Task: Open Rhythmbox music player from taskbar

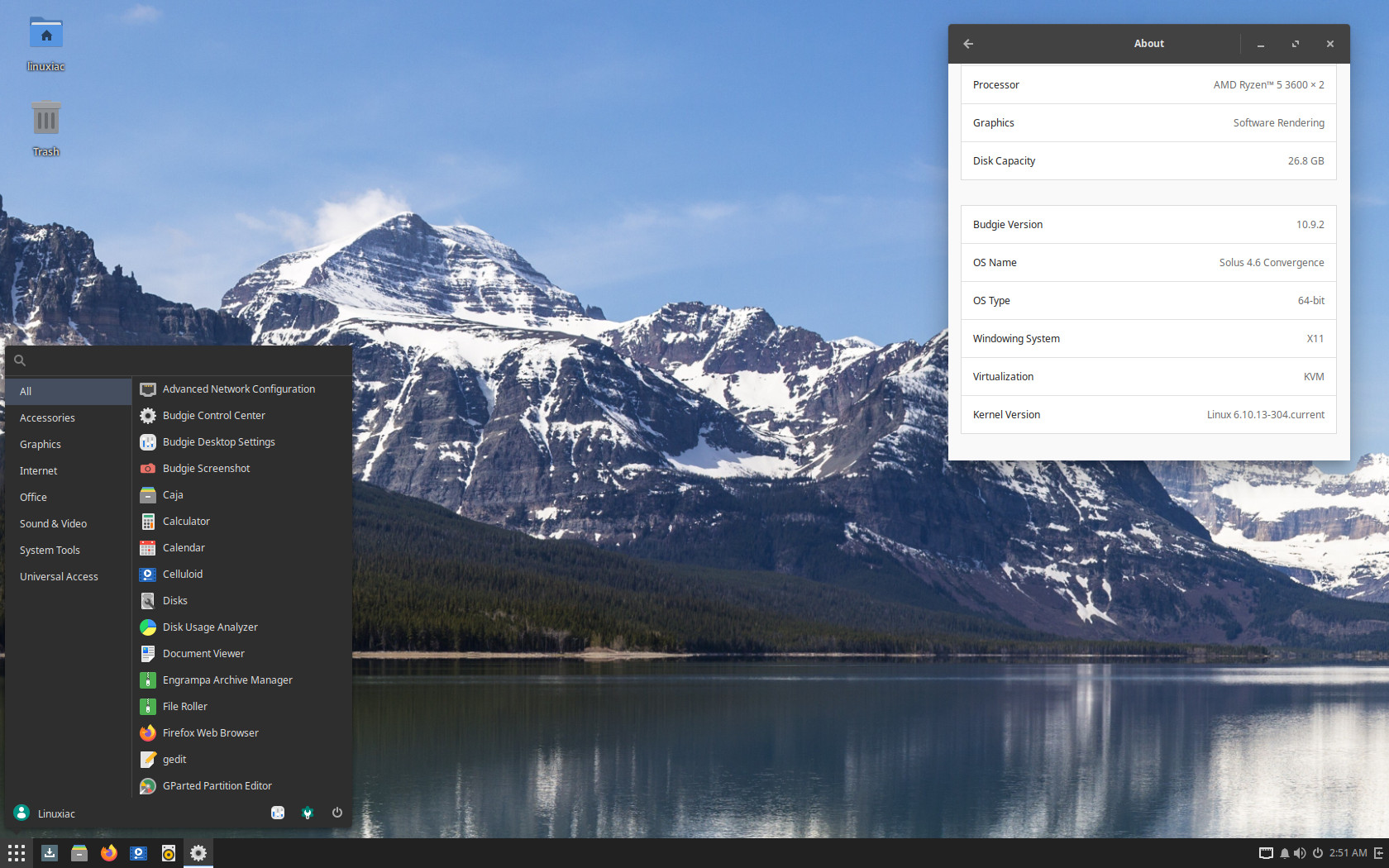Action: tap(169, 853)
